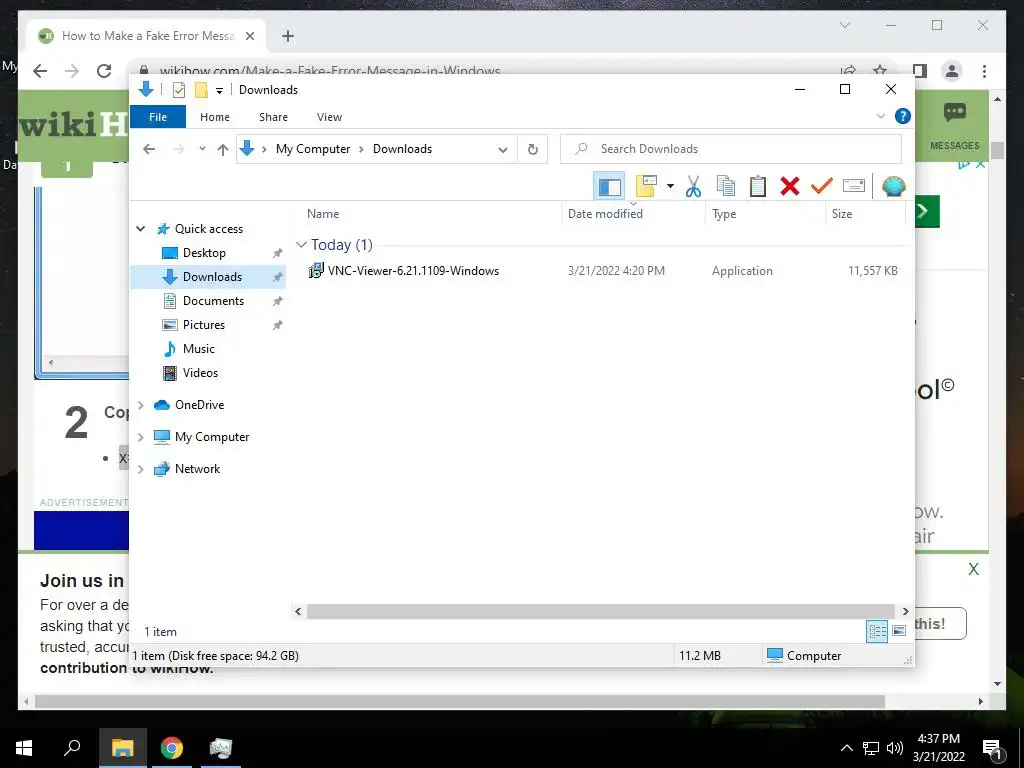Image resolution: width=1024 pixels, height=768 pixels.
Task: Open Chrome profile avatar icon
Action: click(x=952, y=71)
